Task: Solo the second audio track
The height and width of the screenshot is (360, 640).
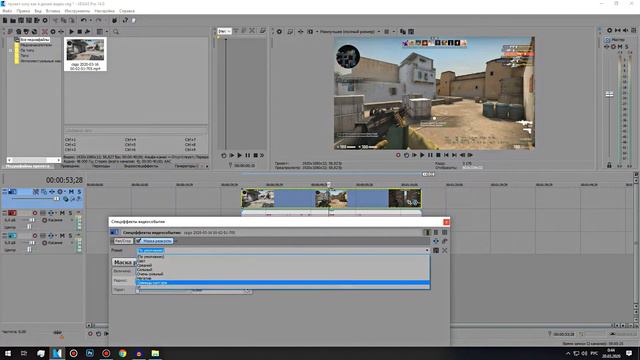Action: coord(70,236)
